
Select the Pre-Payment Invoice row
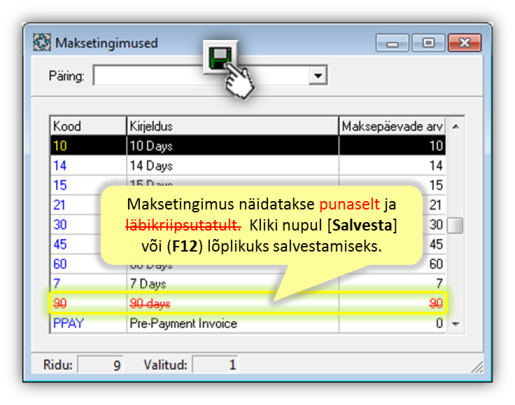pos(248,323)
